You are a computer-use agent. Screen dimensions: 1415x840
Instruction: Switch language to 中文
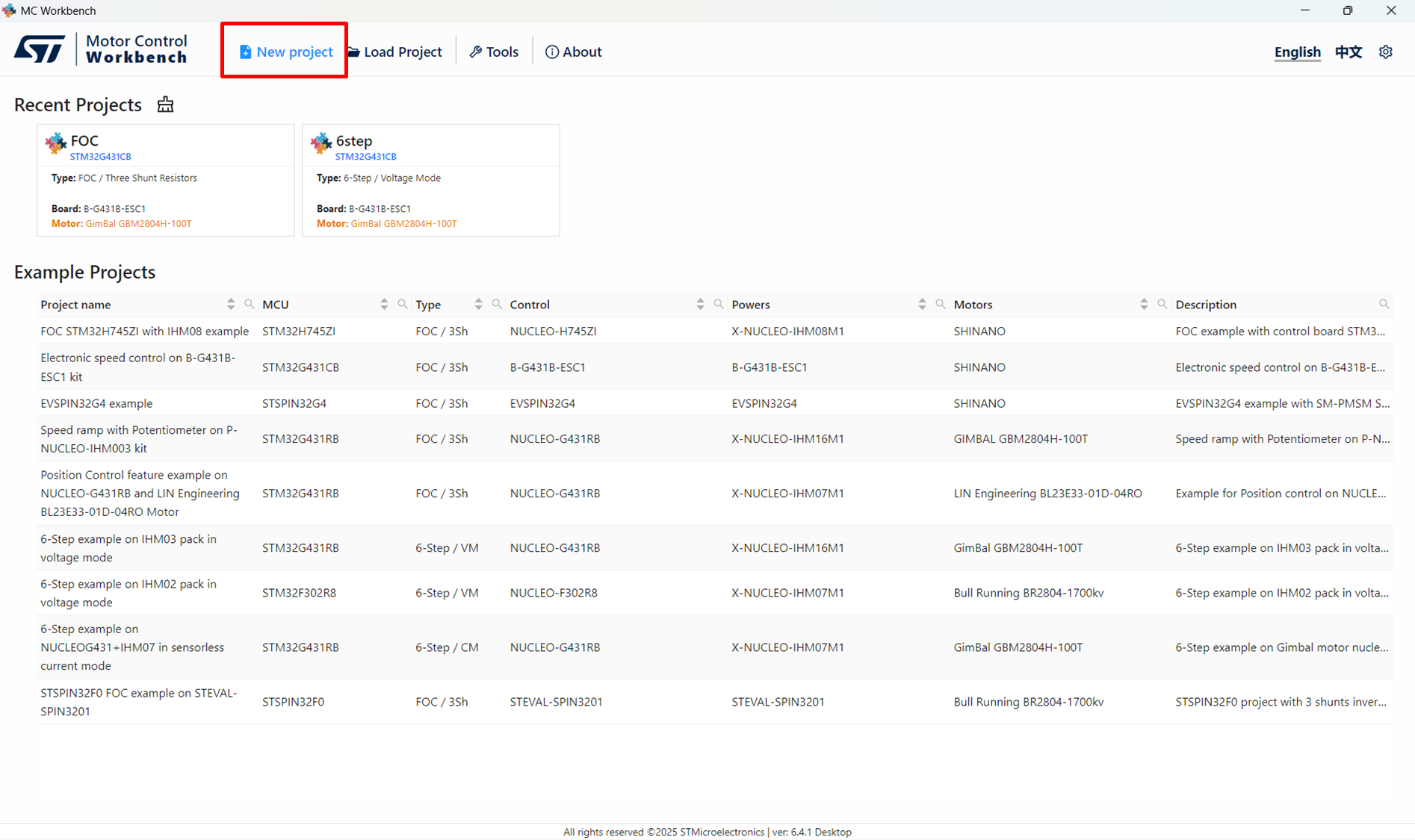pos(1349,52)
